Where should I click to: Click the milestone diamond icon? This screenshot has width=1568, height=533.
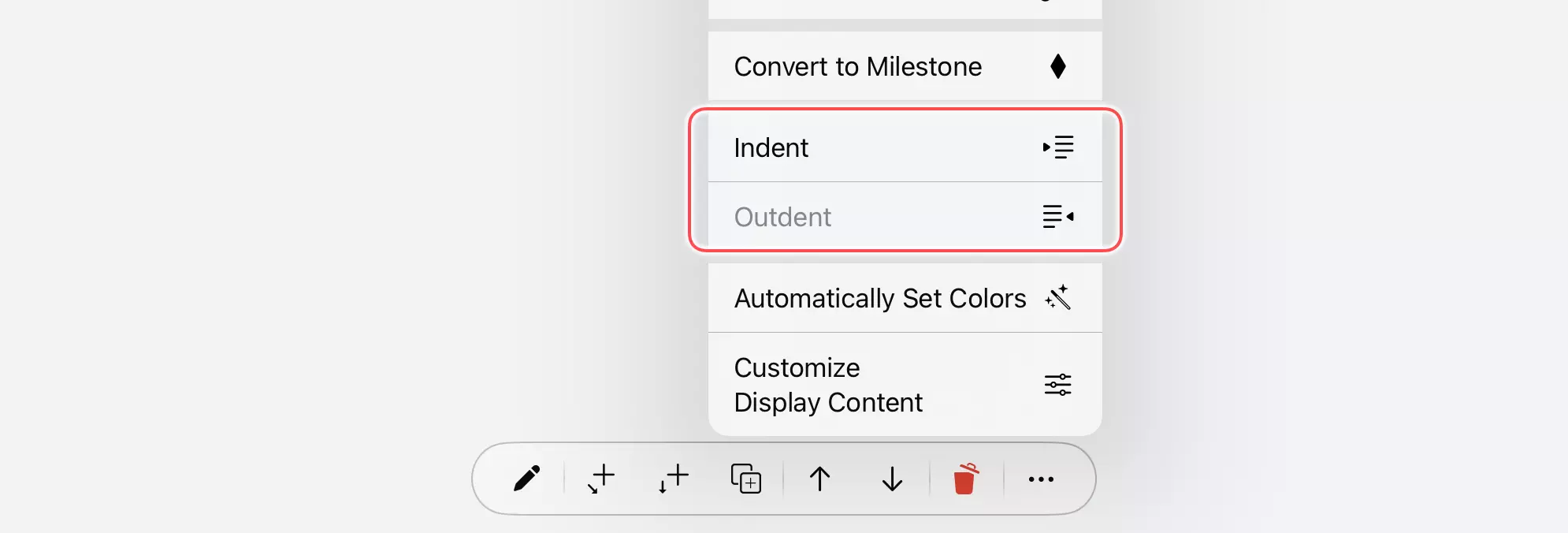point(1059,66)
